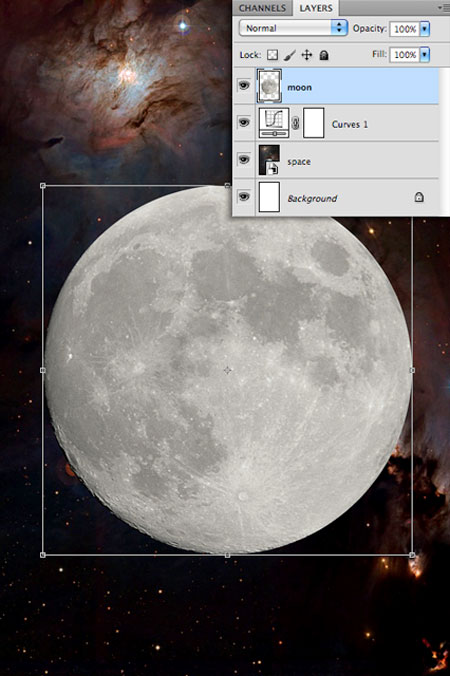Select the space layer name

299,162
